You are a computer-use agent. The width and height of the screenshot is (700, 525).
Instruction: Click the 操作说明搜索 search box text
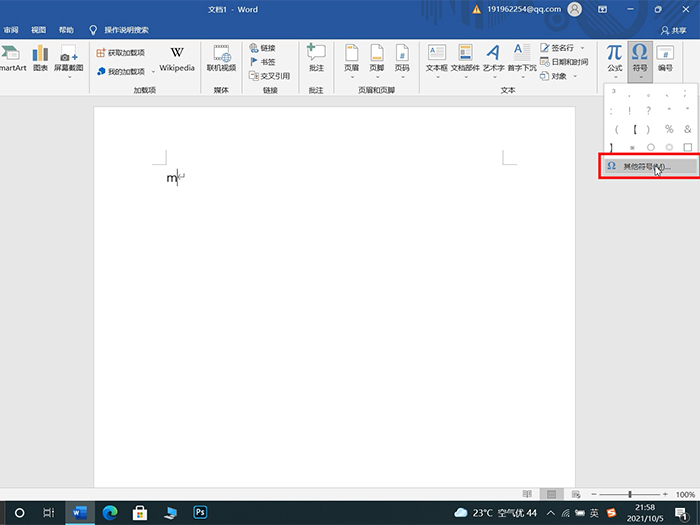pos(126,30)
